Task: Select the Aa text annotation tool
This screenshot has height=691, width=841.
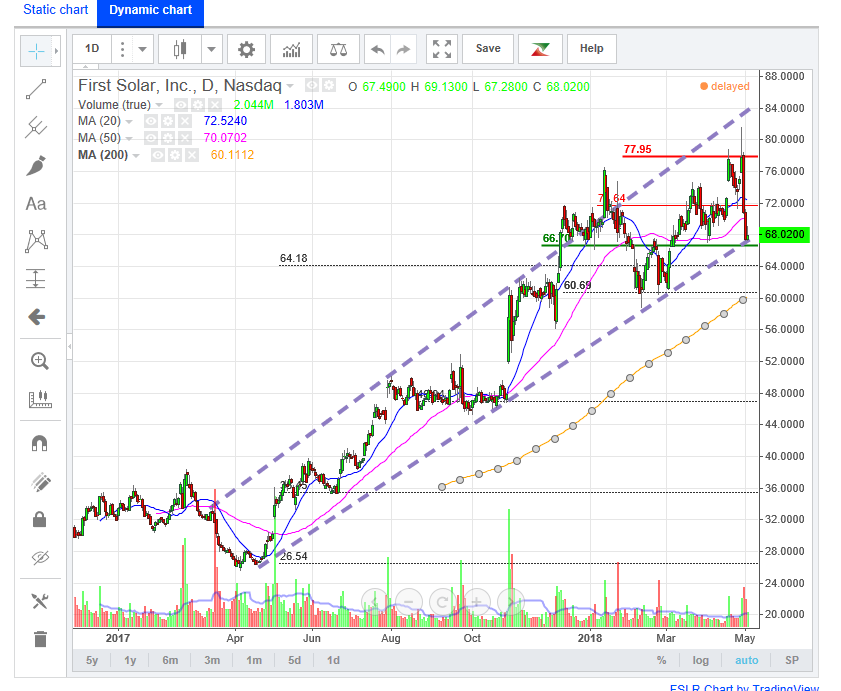Action: point(36,204)
